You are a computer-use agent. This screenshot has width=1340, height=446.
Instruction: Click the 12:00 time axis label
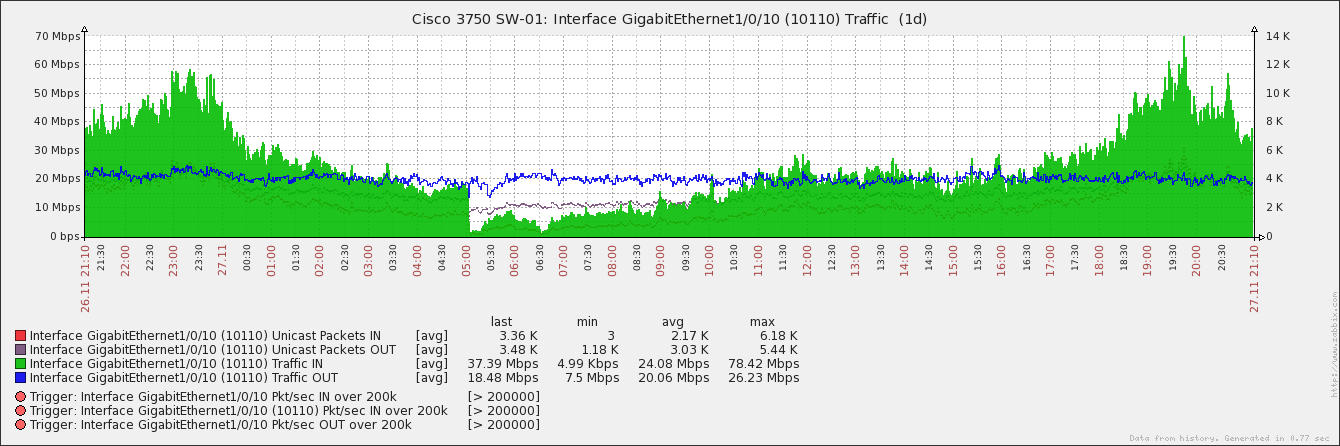click(x=807, y=260)
